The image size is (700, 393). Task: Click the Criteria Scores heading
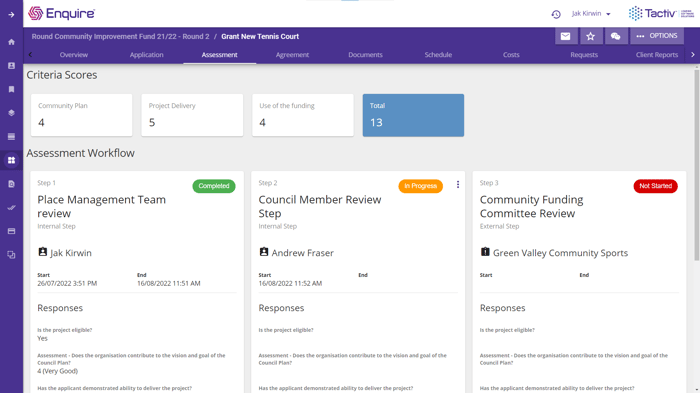(x=62, y=75)
